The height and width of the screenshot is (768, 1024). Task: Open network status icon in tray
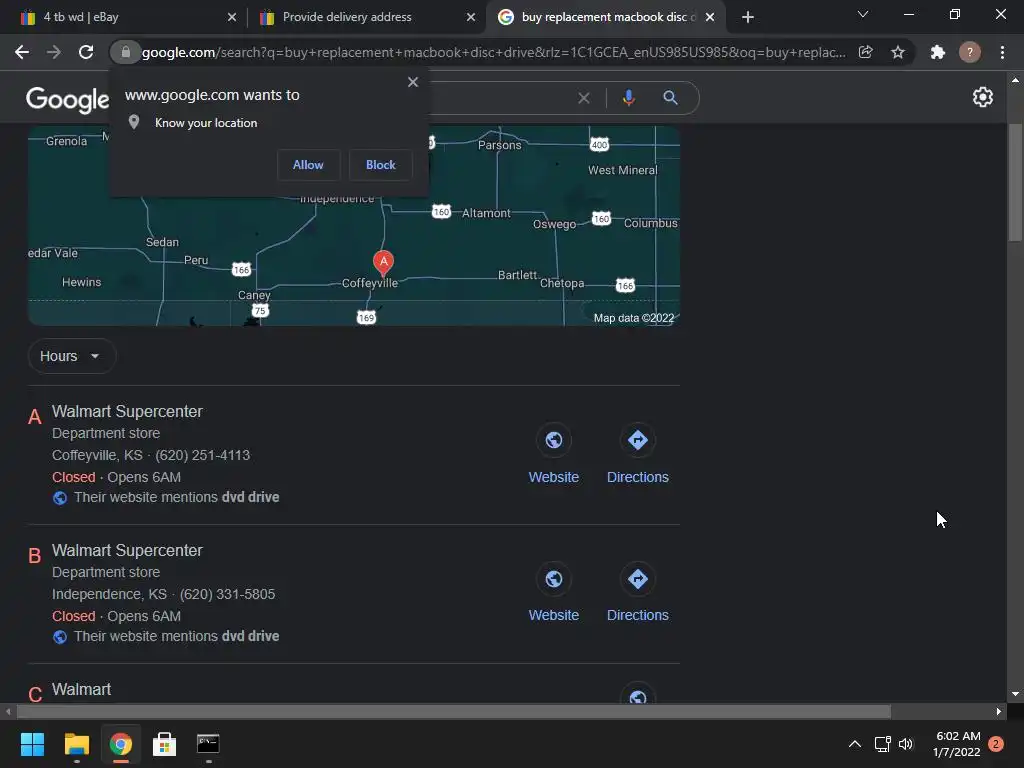(x=882, y=744)
